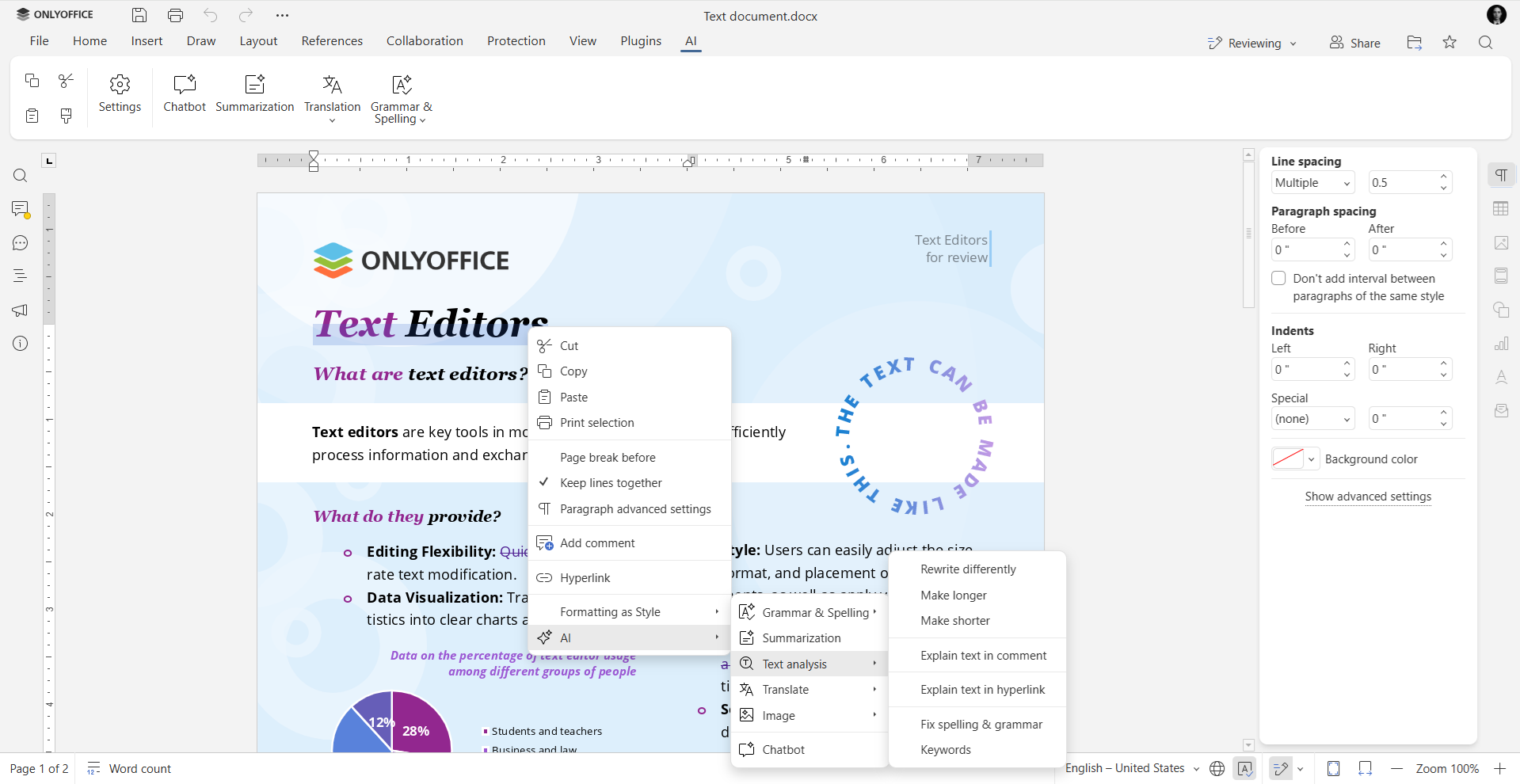Select the Summarization tool in the ribbon
Image resolution: width=1520 pixels, height=784 pixels.
coord(253,93)
